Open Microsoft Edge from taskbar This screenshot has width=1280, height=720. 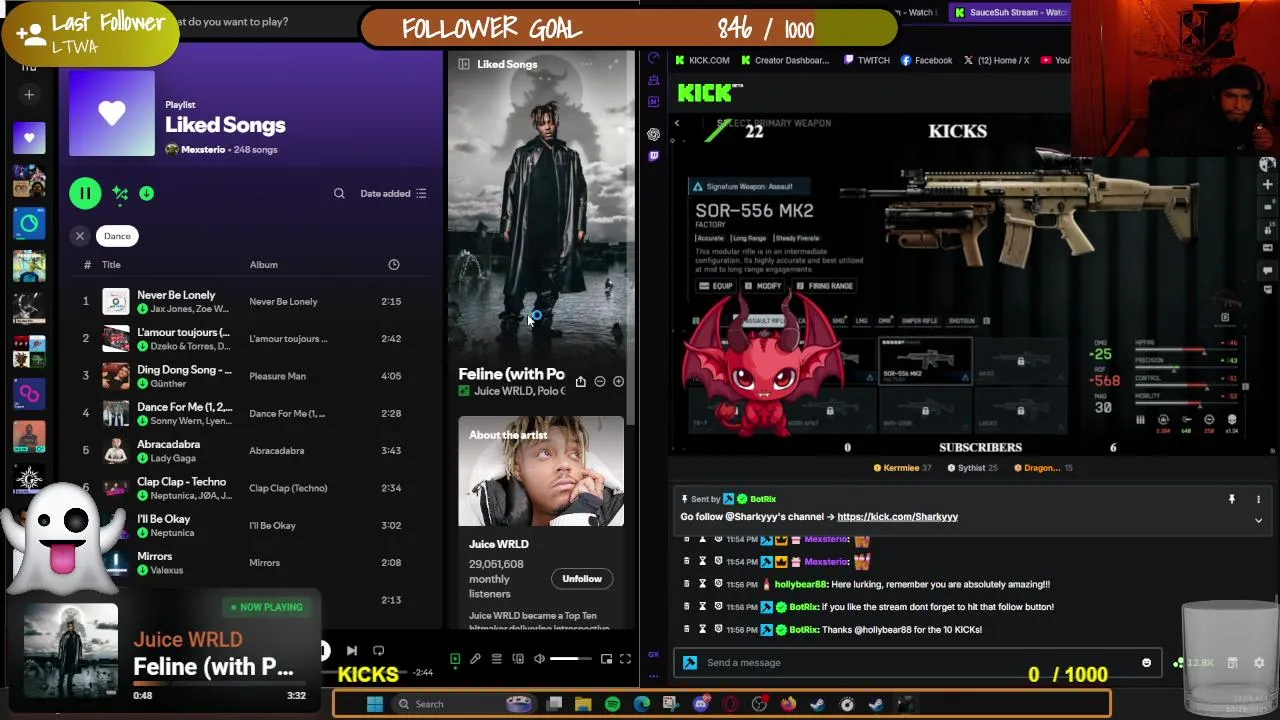pyautogui.click(x=641, y=704)
